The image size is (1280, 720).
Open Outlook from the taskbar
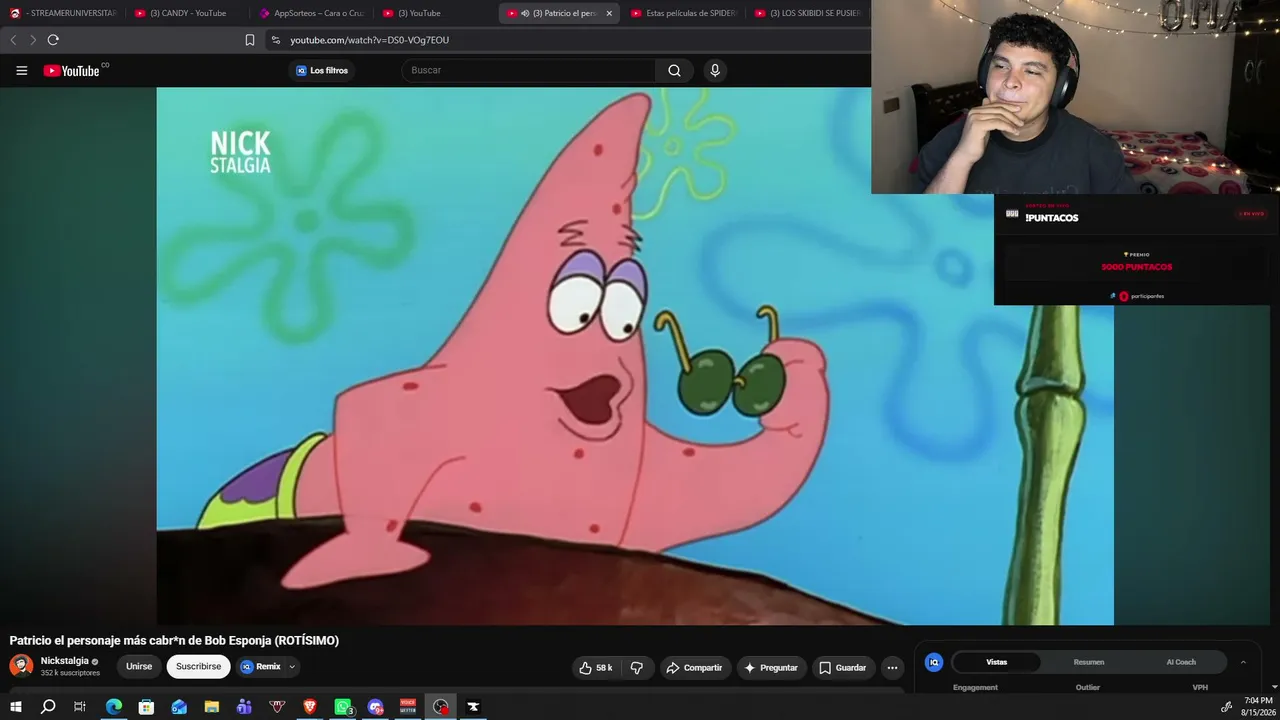179,707
